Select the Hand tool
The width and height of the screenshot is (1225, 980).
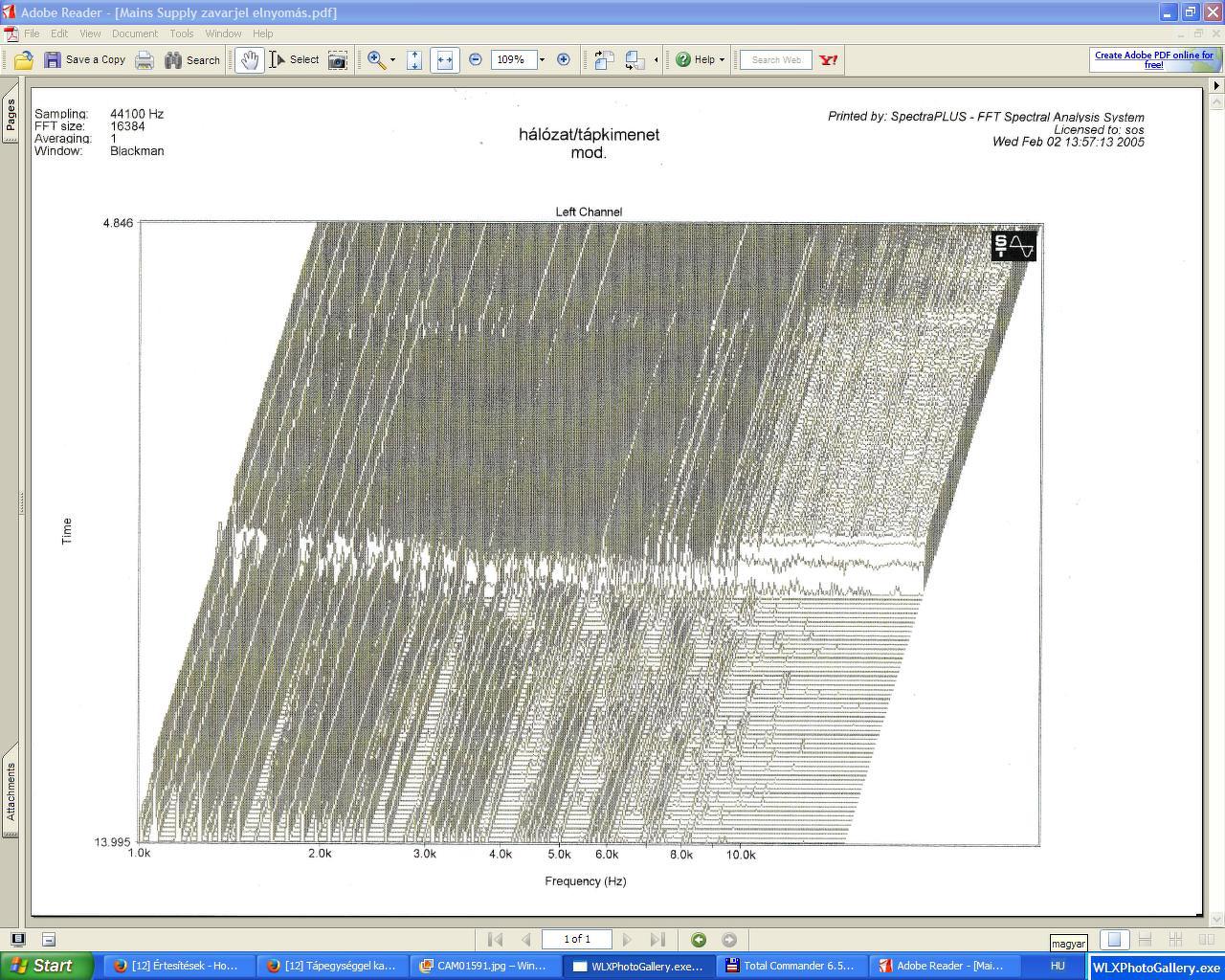[249, 60]
